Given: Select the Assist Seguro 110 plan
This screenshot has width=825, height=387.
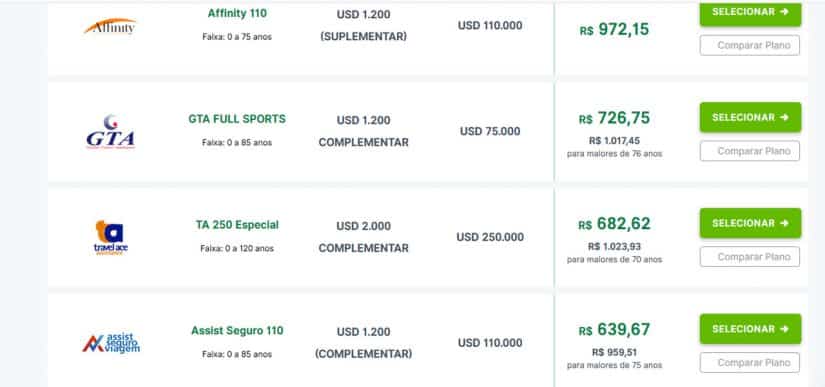Looking at the screenshot, I should (750, 329).
